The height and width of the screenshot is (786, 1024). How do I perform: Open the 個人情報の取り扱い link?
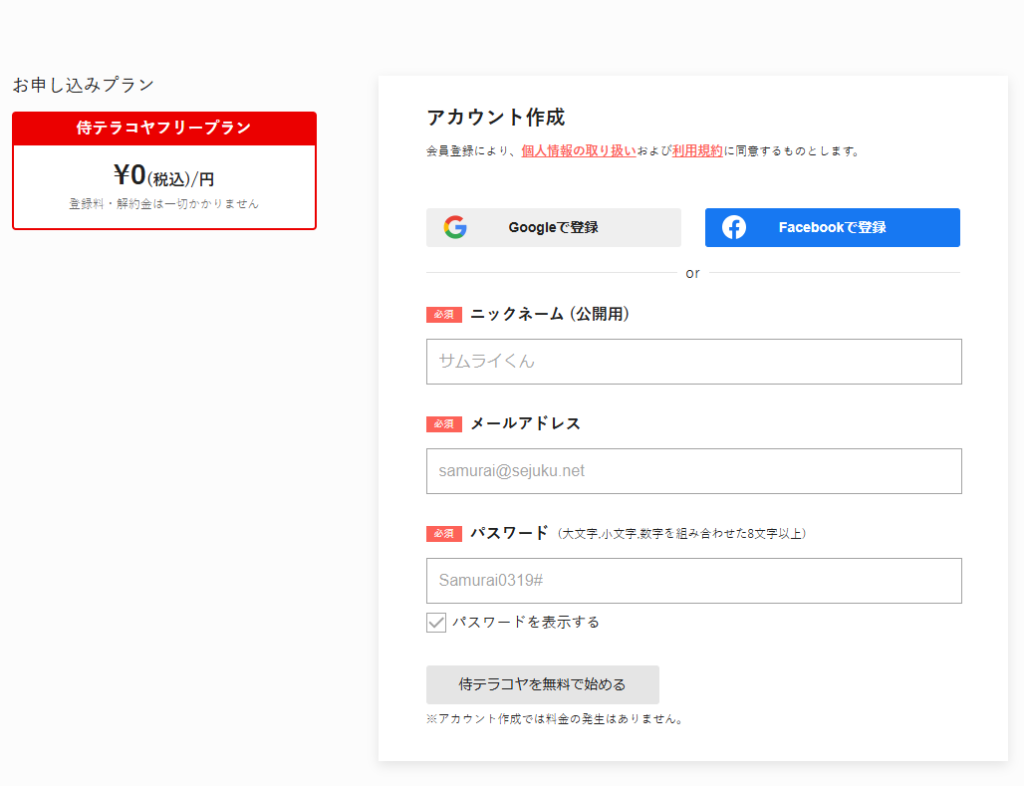(578, 151)
